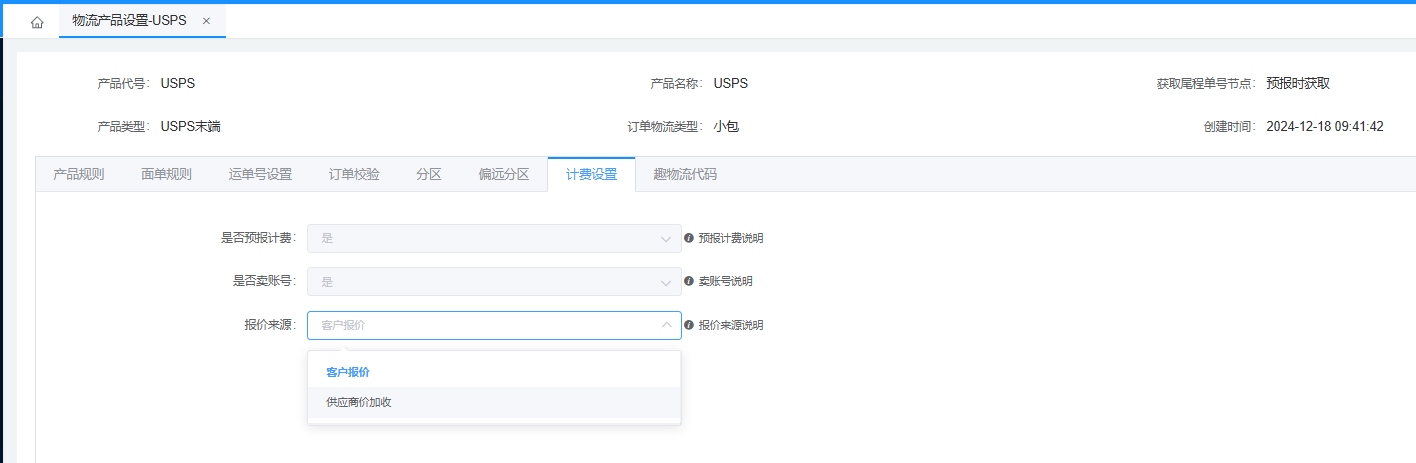Image resolution: width=1416 pixels, height=463 pixels.
Task: Switch to the 分区 tab
Action: (429, 174)
